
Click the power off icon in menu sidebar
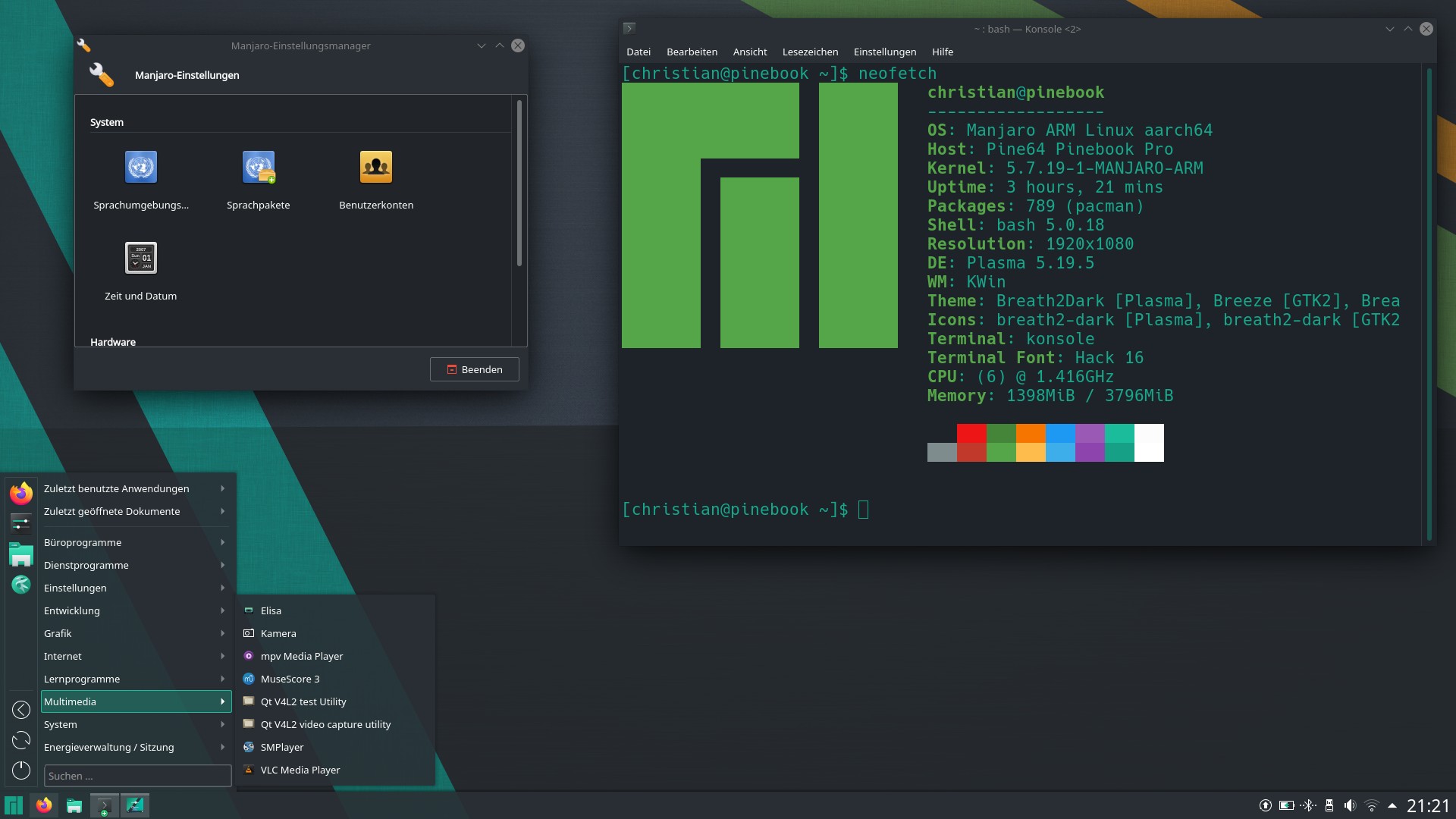[21, 770]
